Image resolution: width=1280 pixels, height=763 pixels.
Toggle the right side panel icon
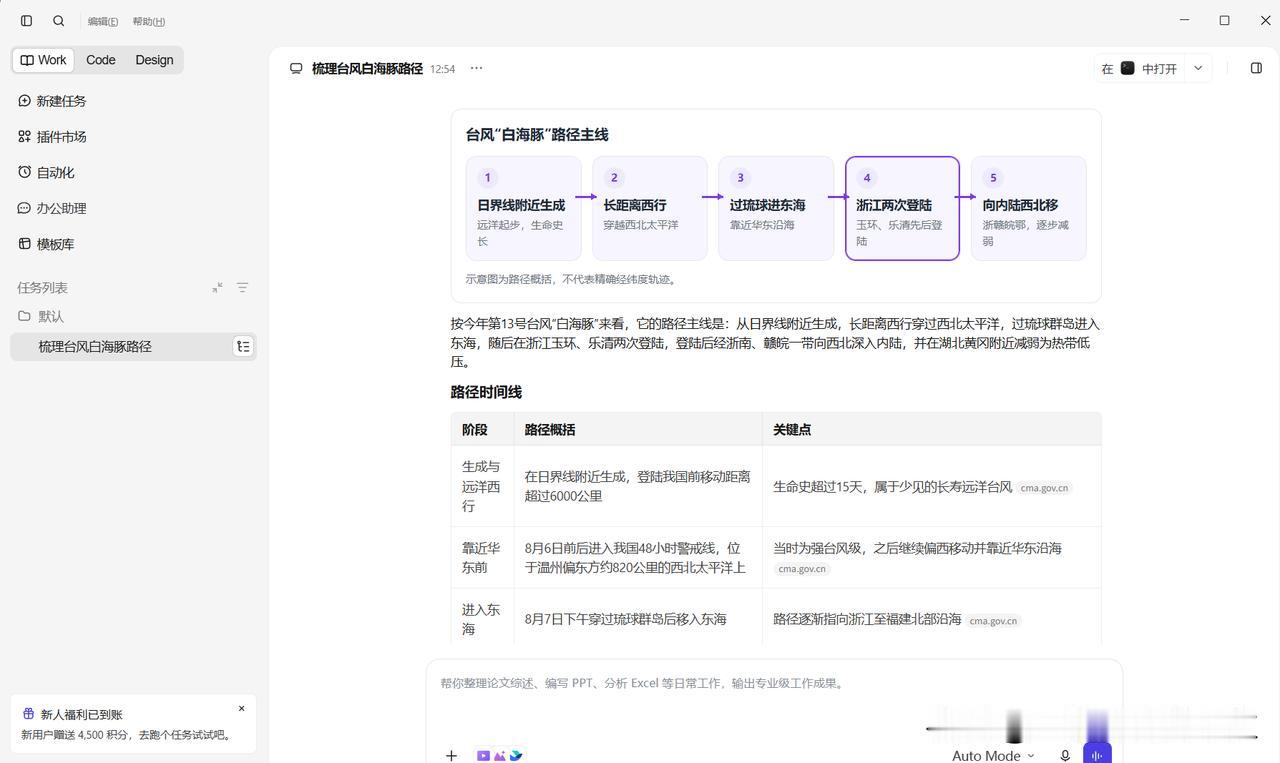click(1256, 68)
